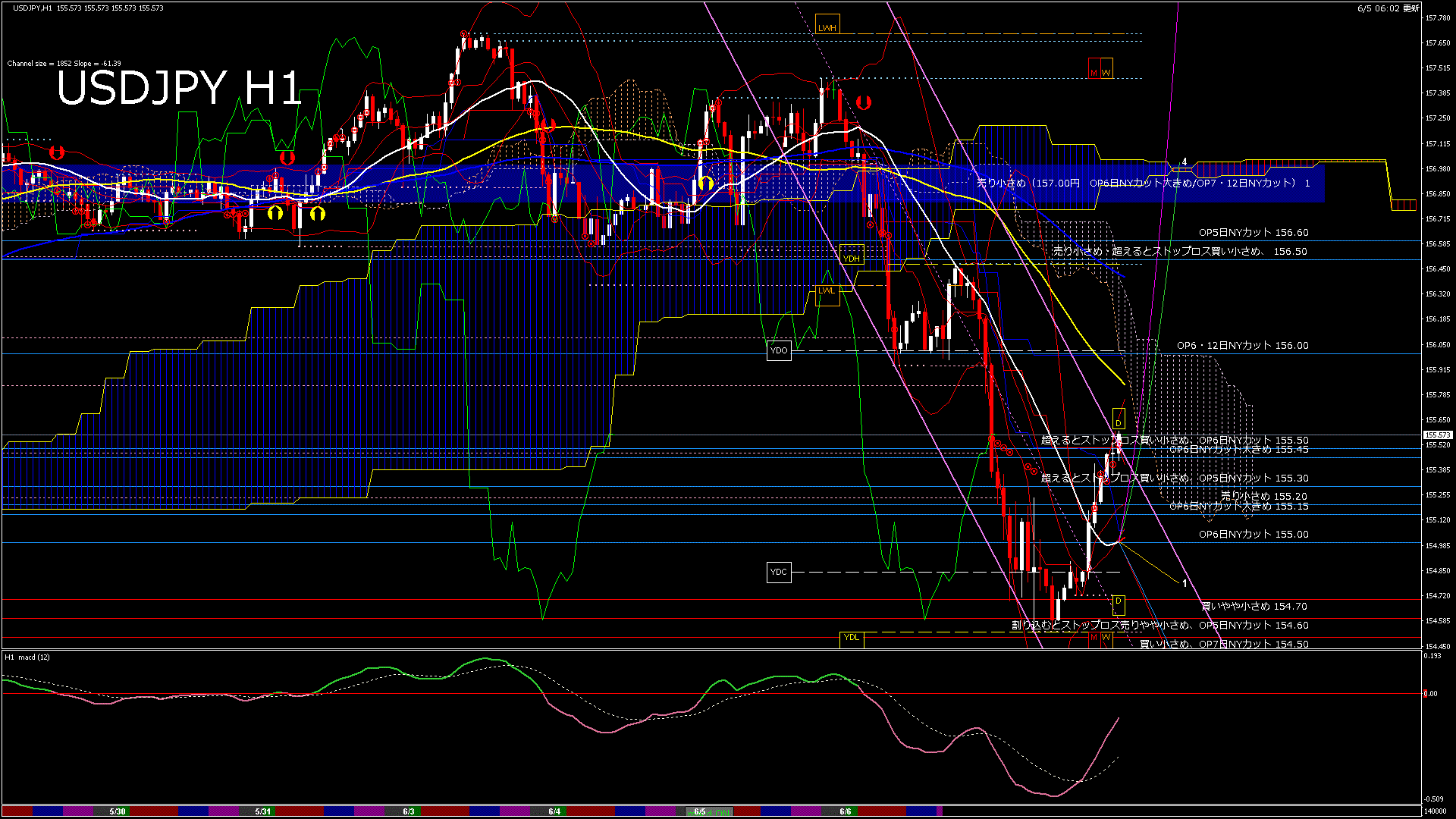The width and height of the screenshot is (1456, 819).
Task: Select the OP6日NYカット 155.00 label
Action: coord(1254,534)
